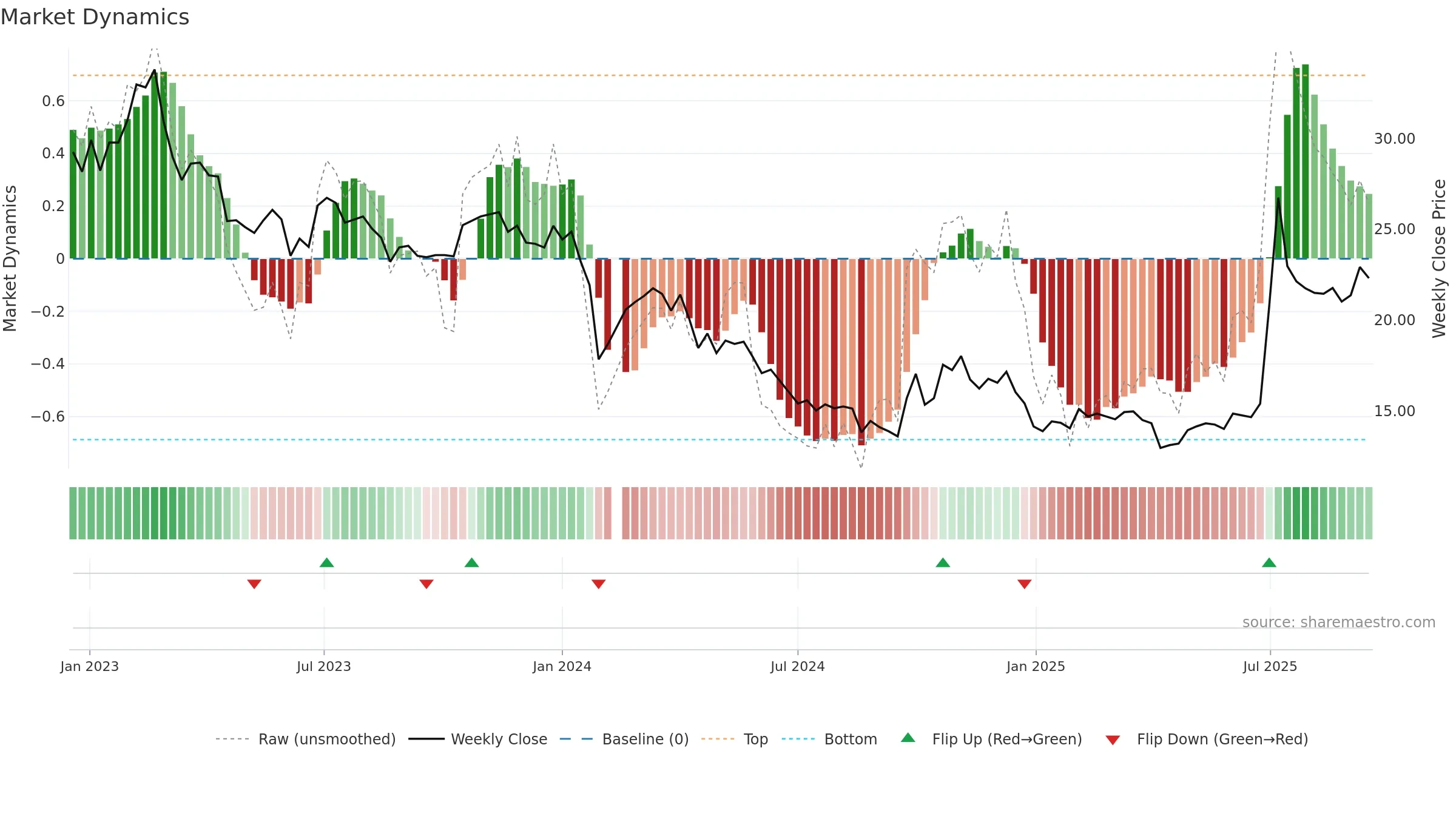Click the tallest green bar after Jul 2025
Screen dimensions: 1456x819
click(x=1305, y=161)
